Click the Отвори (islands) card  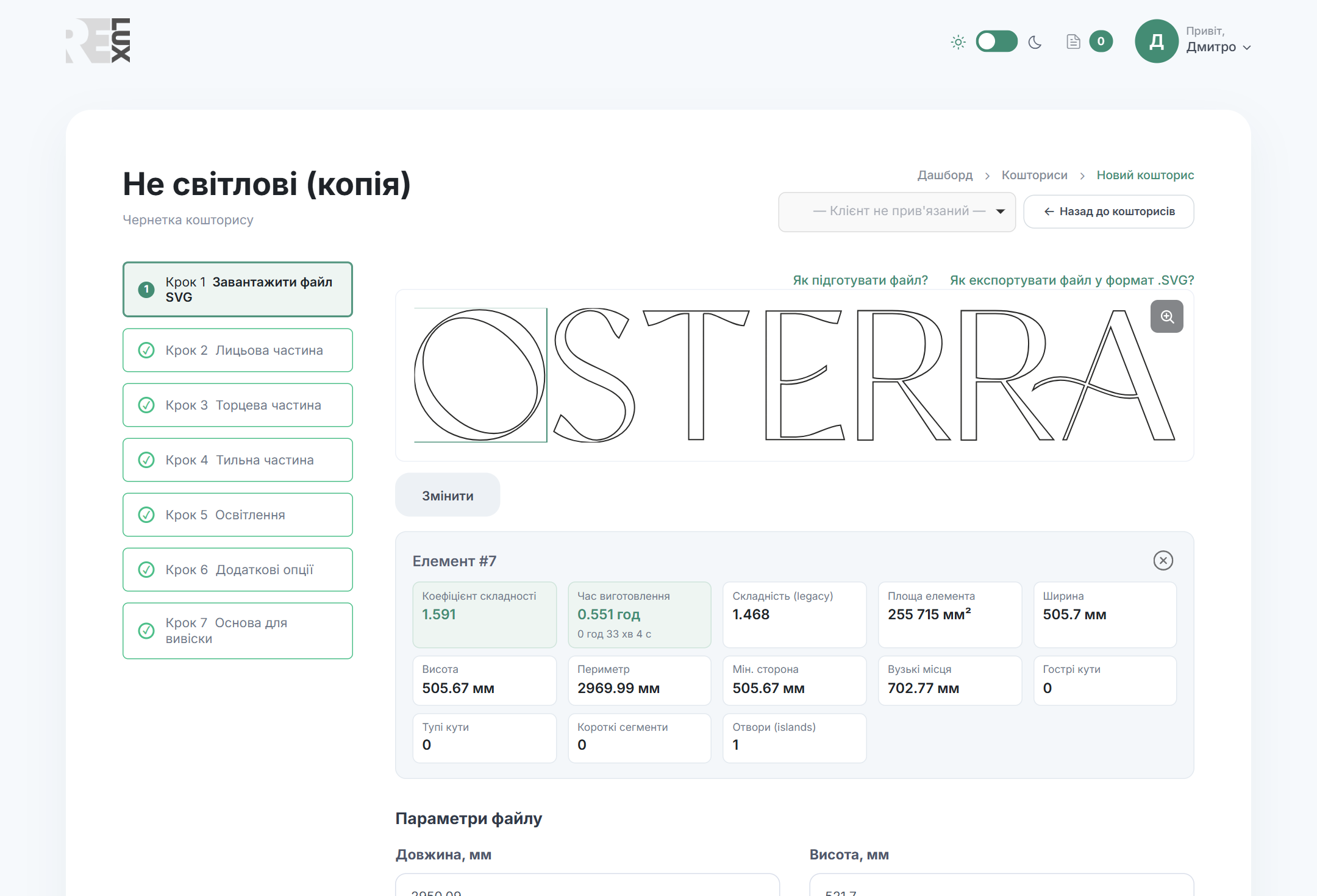click(794, 738)
